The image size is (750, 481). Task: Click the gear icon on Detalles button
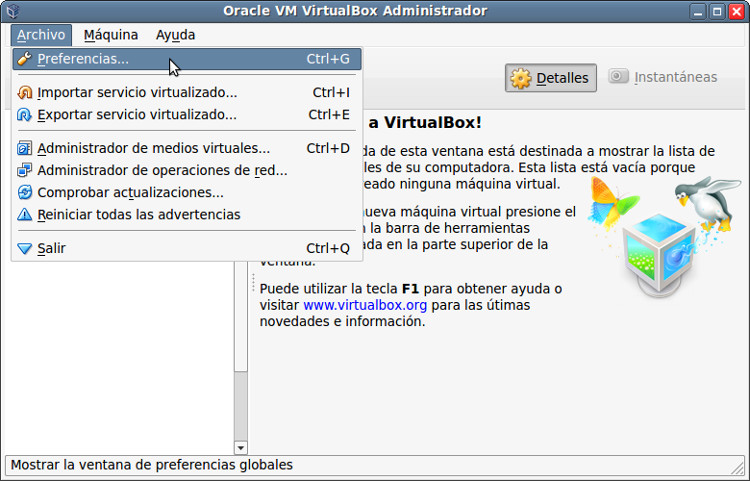[x=520, y=78]
